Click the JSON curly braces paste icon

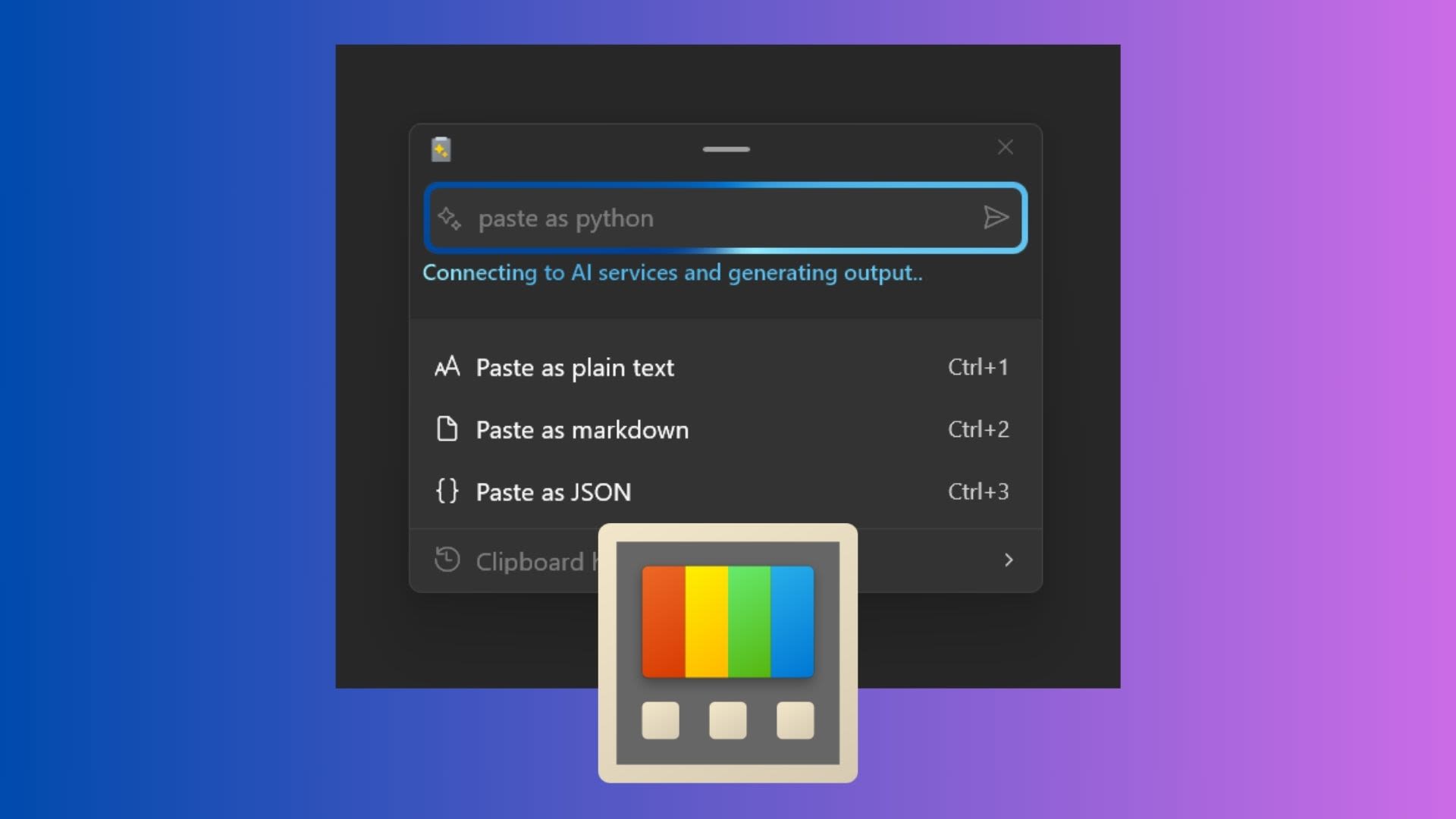pyautogui.click(x=446, y=491)
